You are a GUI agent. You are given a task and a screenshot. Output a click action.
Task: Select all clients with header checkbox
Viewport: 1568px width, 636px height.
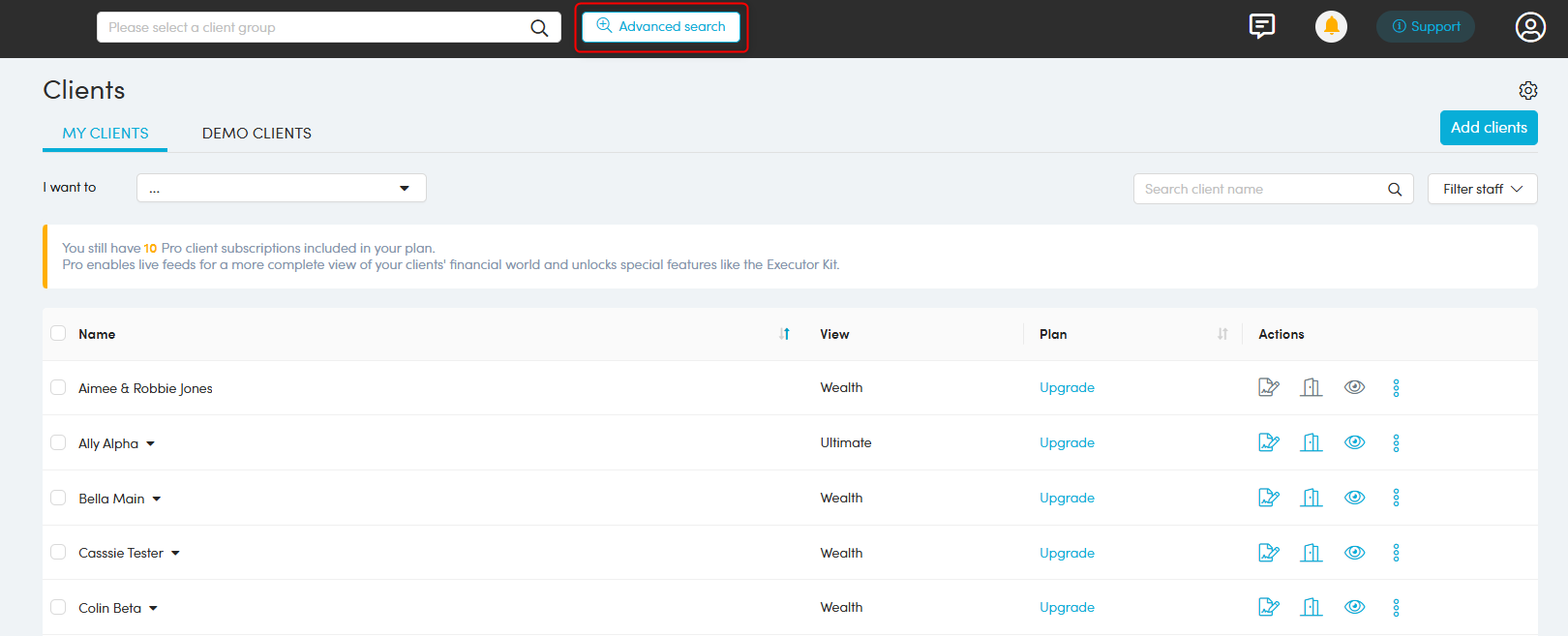pos(58,333)
